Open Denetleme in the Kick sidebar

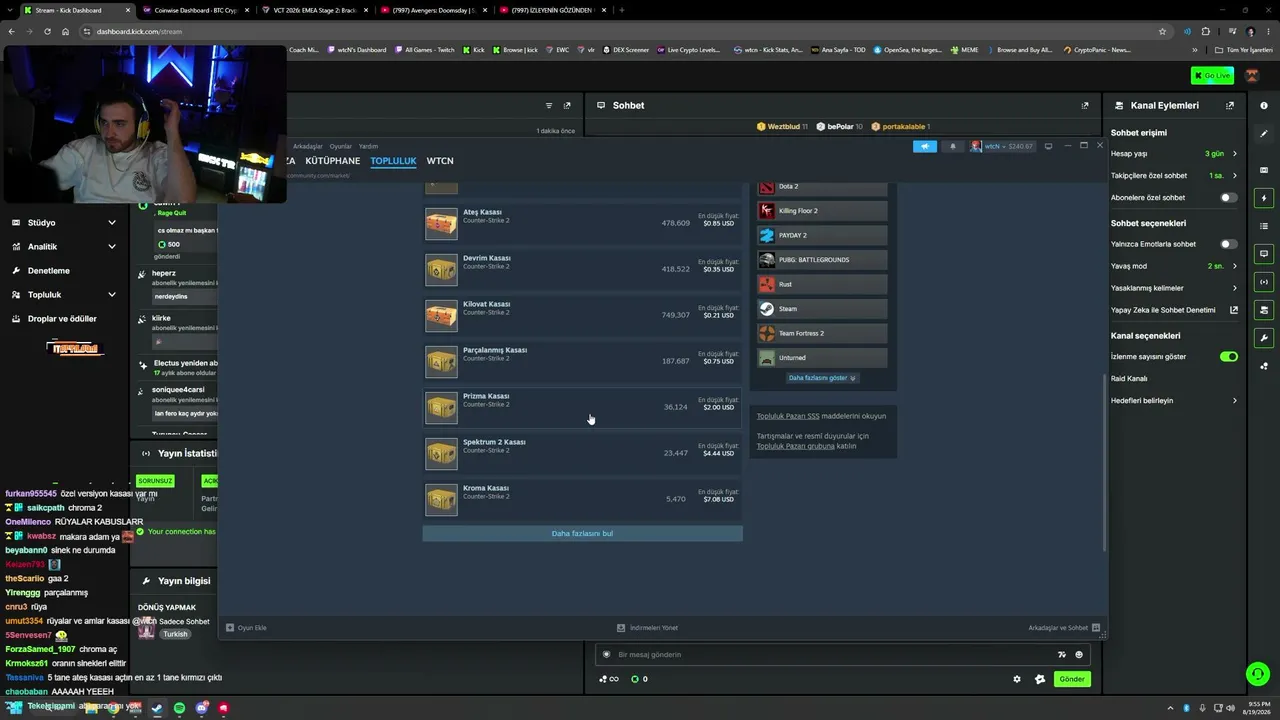pyautogui.click(x=64, y=271)
